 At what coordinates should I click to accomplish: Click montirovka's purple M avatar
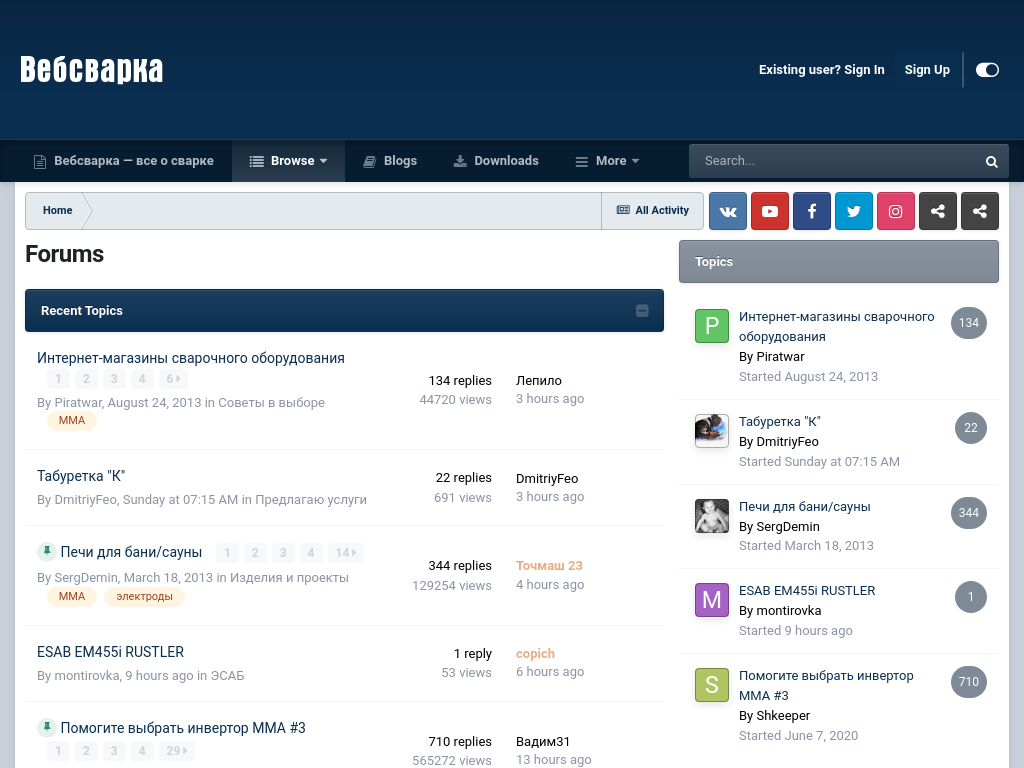(x=712, y=600)
